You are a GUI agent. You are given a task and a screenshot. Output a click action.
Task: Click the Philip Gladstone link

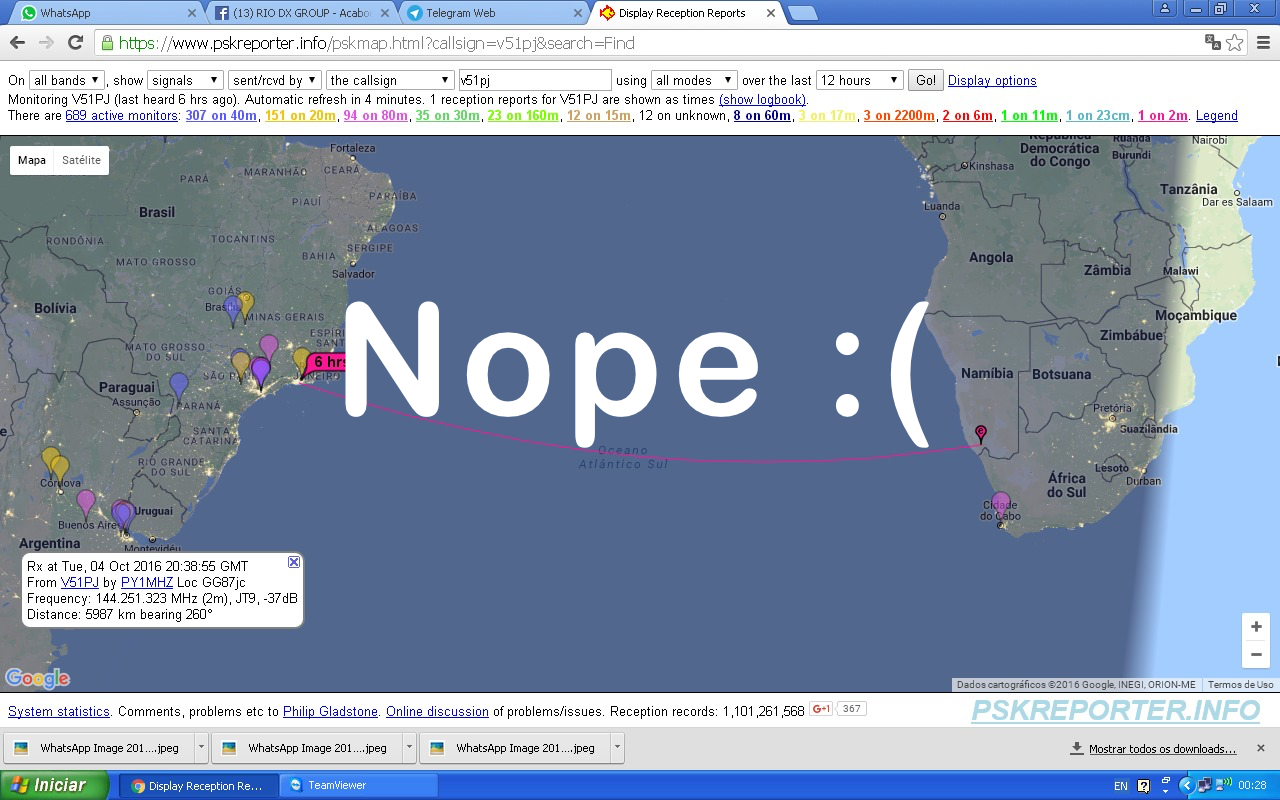[330, 712]
